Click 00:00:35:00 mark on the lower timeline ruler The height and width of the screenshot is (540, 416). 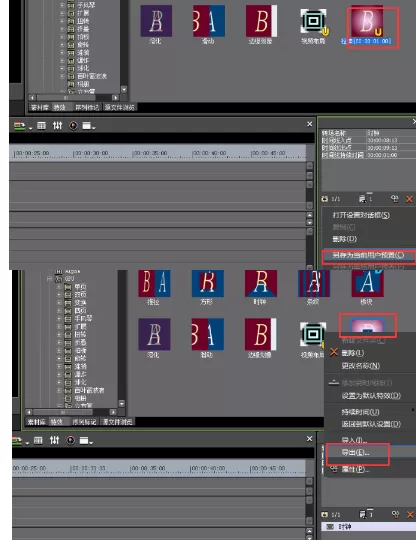click(148, 468)
